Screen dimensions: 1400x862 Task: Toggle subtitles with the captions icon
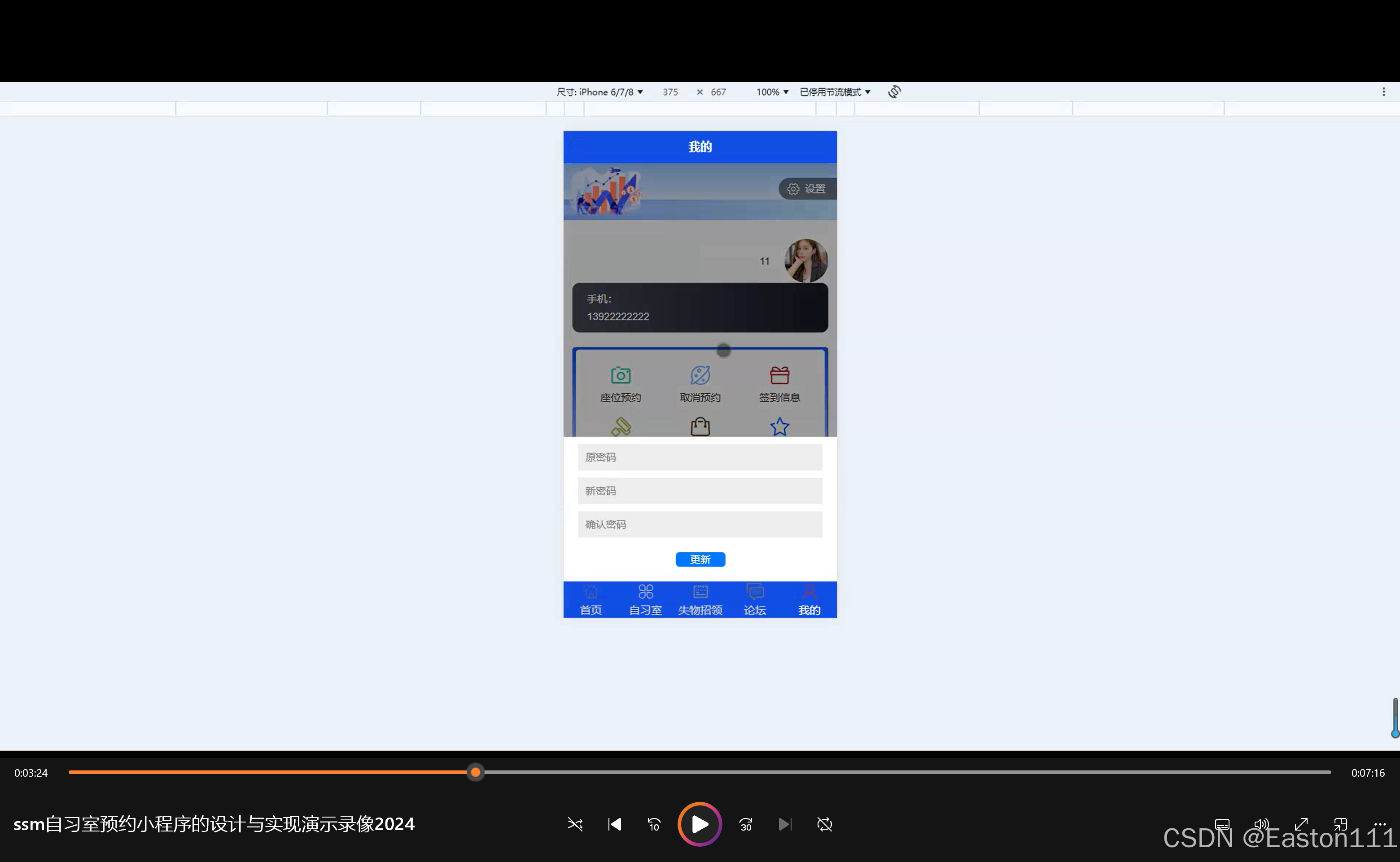[x=1222, y=824]
